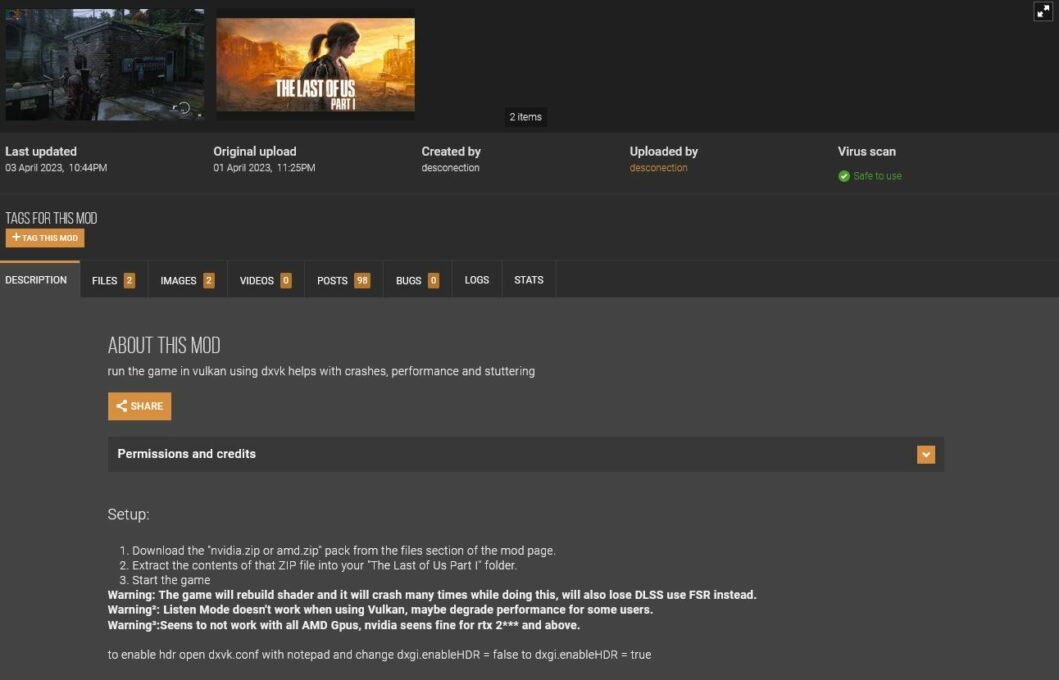The width and height of the screenshot is (1059, 680).
Task: Click the green Safe to use checkmark icon
Action: pyautogui.click(x=844, y=176)
